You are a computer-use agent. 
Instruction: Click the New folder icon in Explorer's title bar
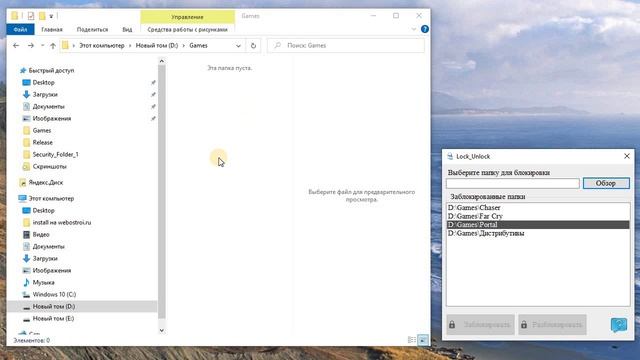42,16
